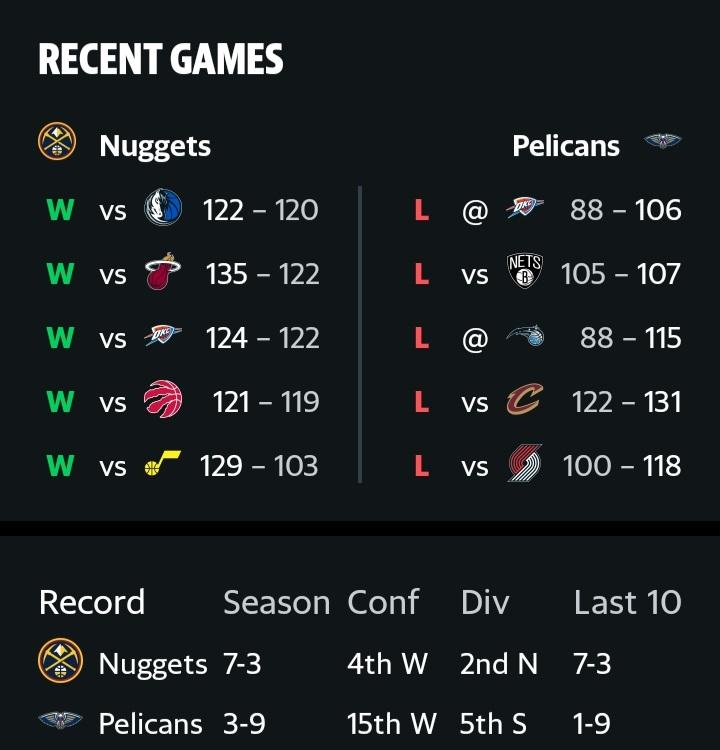Open the Nuggets 122 – 120 game score
This screenshot has width=720, height=750.
pyautogui.click(x=261, y=210)
